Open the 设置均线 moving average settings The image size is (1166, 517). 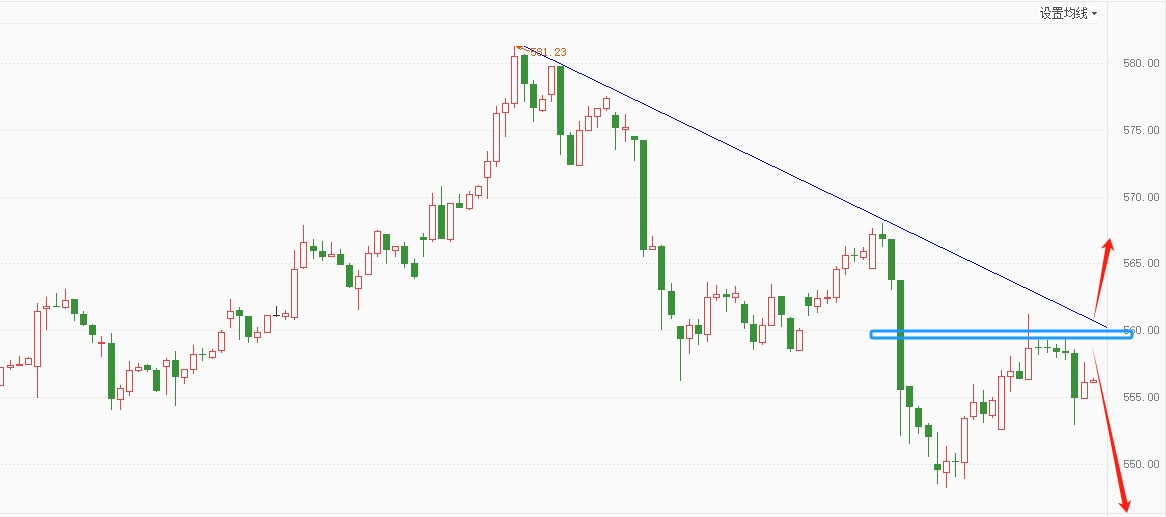pos(1063,13)
